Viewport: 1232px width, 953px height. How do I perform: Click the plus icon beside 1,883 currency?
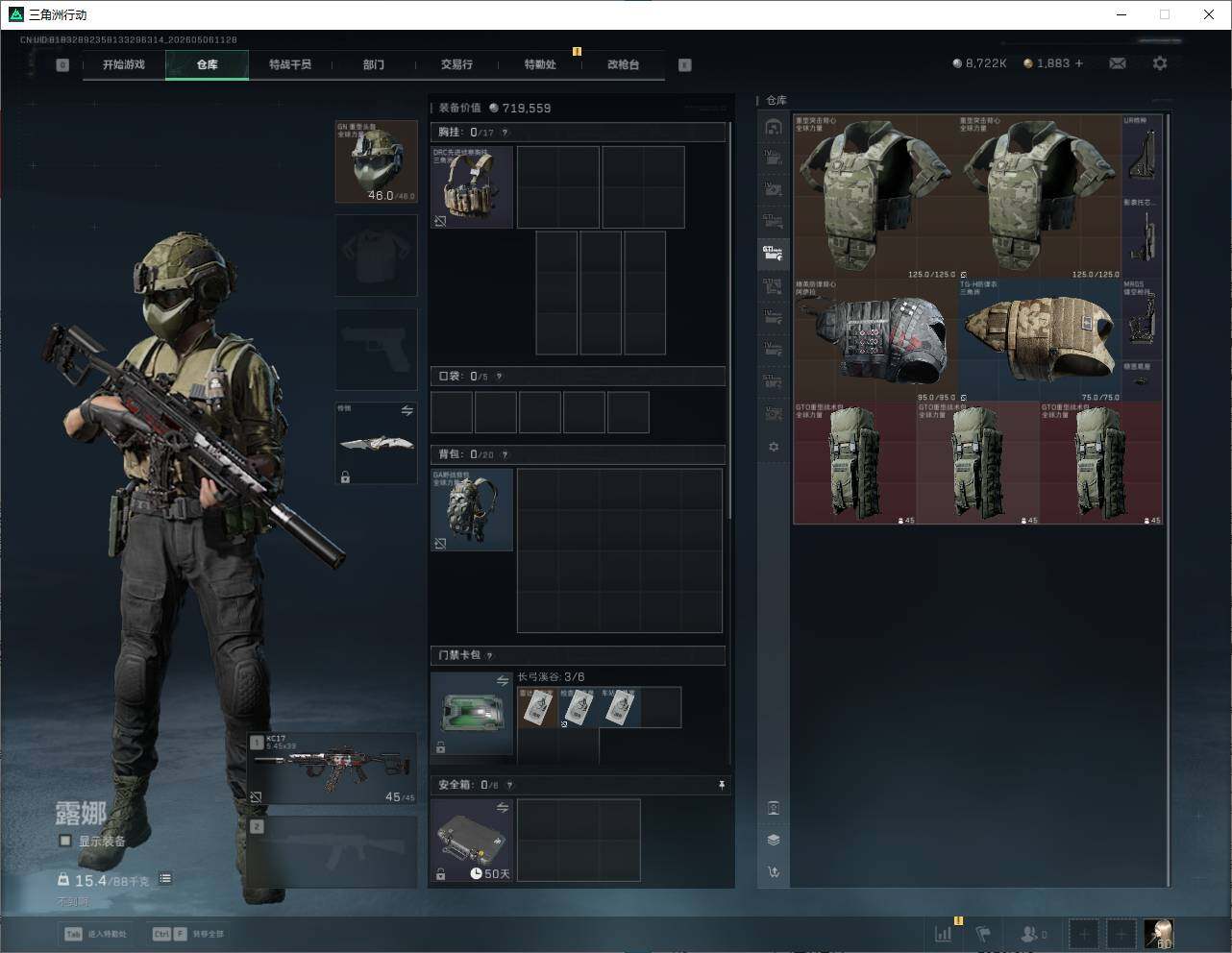pos(1079,63)
